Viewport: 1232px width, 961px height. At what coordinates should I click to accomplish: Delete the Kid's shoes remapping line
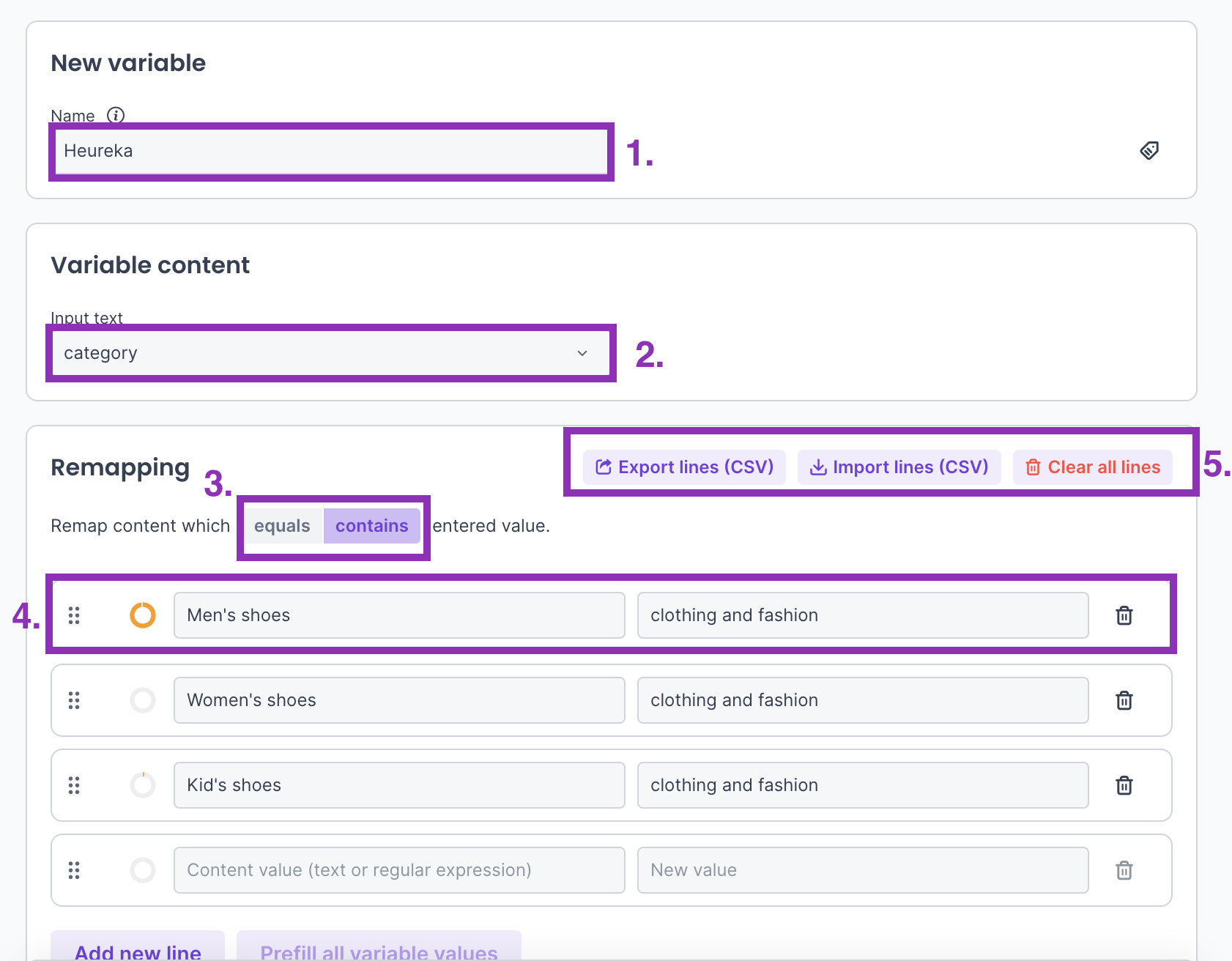[x=1124, y=785]
